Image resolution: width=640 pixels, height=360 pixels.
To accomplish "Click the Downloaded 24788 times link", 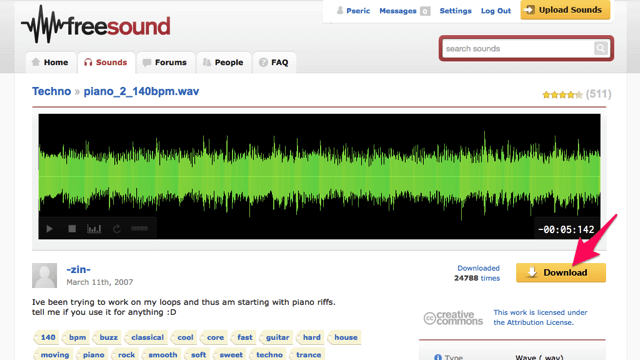I will point(477,273).
